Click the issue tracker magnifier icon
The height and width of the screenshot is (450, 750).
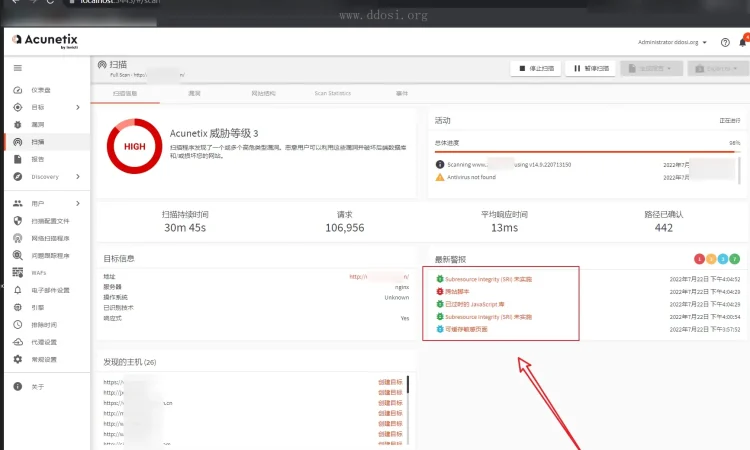[x=18, y=255]
